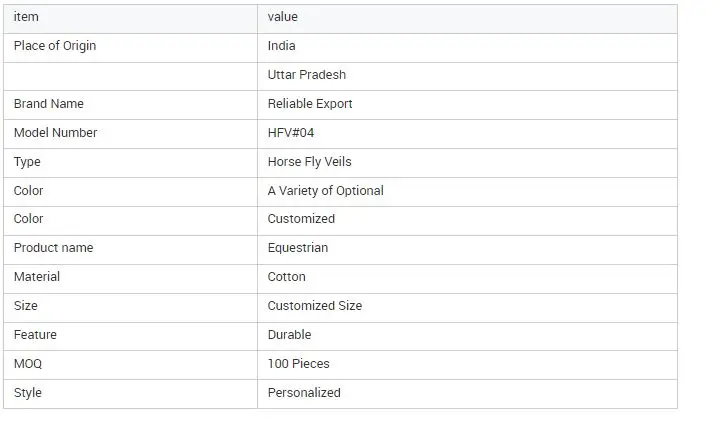Viewport: 720px width, 421px height.
Task: Click the 'Brand Name' label
Action: point(49,104)
